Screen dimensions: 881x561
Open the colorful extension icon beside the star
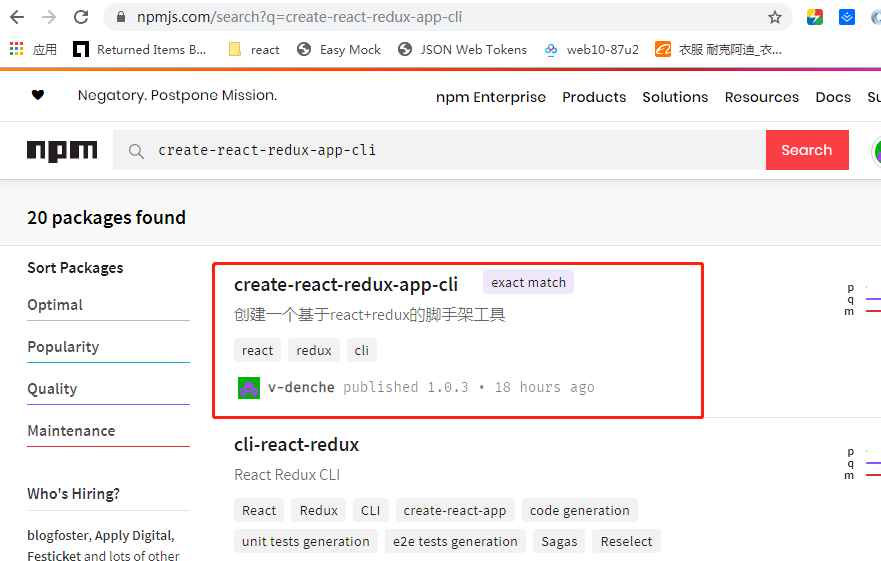815,17
